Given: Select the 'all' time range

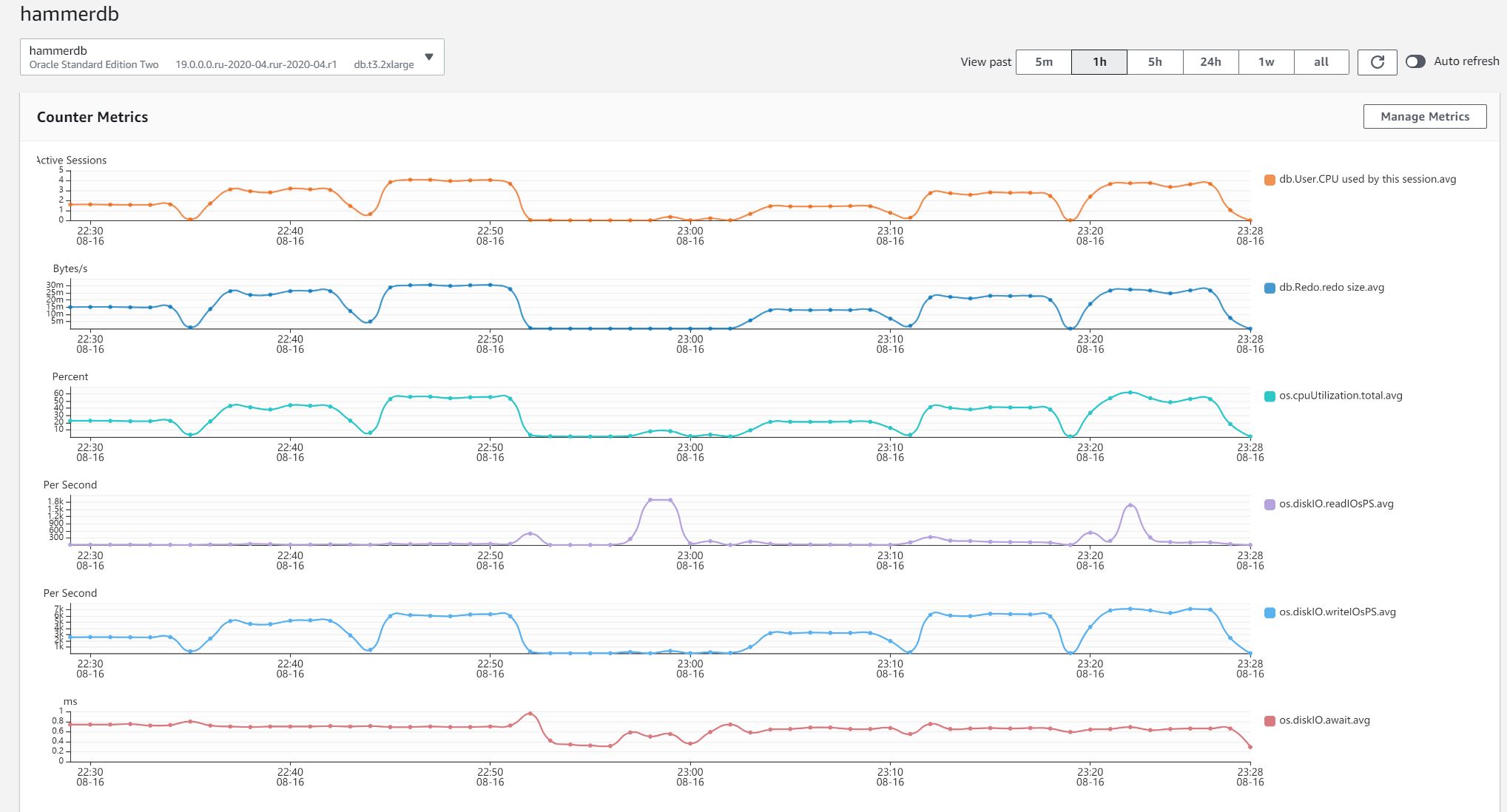Looking at the screenshot, I should point(1321,62).
